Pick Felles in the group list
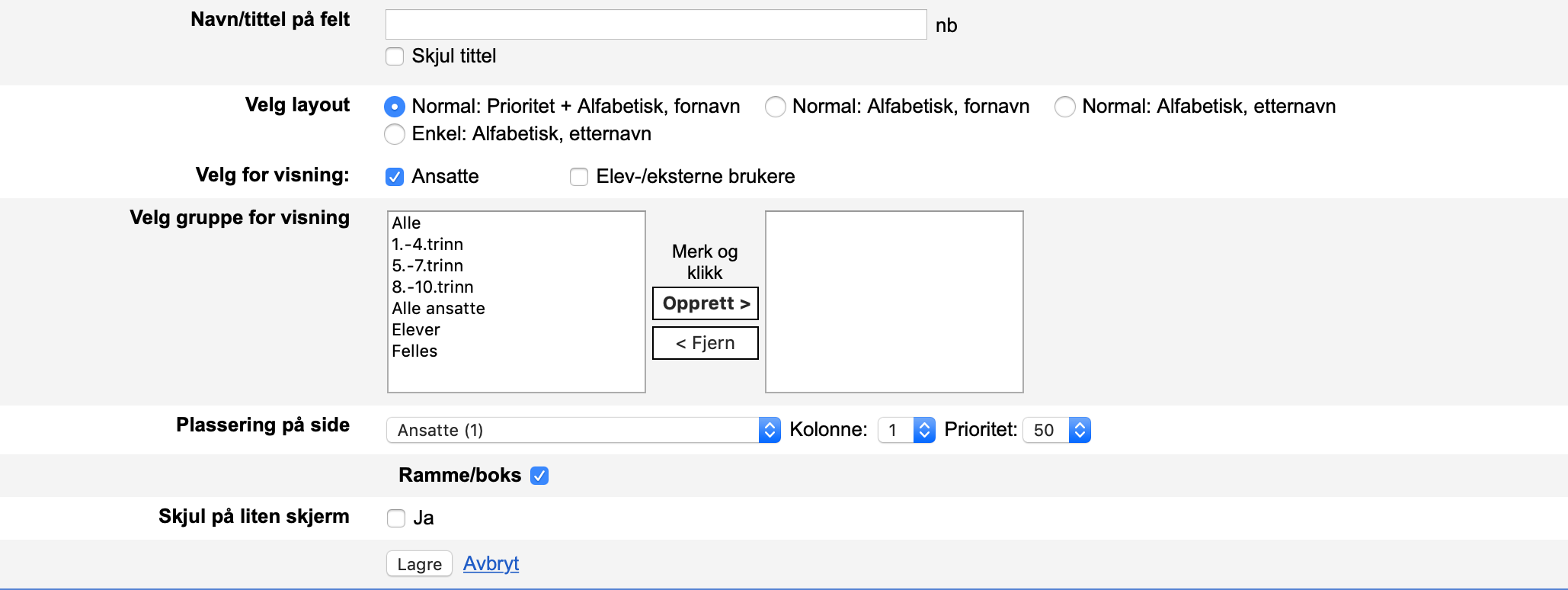The width and height of the screenshot is (1568, 590). tap(414, 351)
